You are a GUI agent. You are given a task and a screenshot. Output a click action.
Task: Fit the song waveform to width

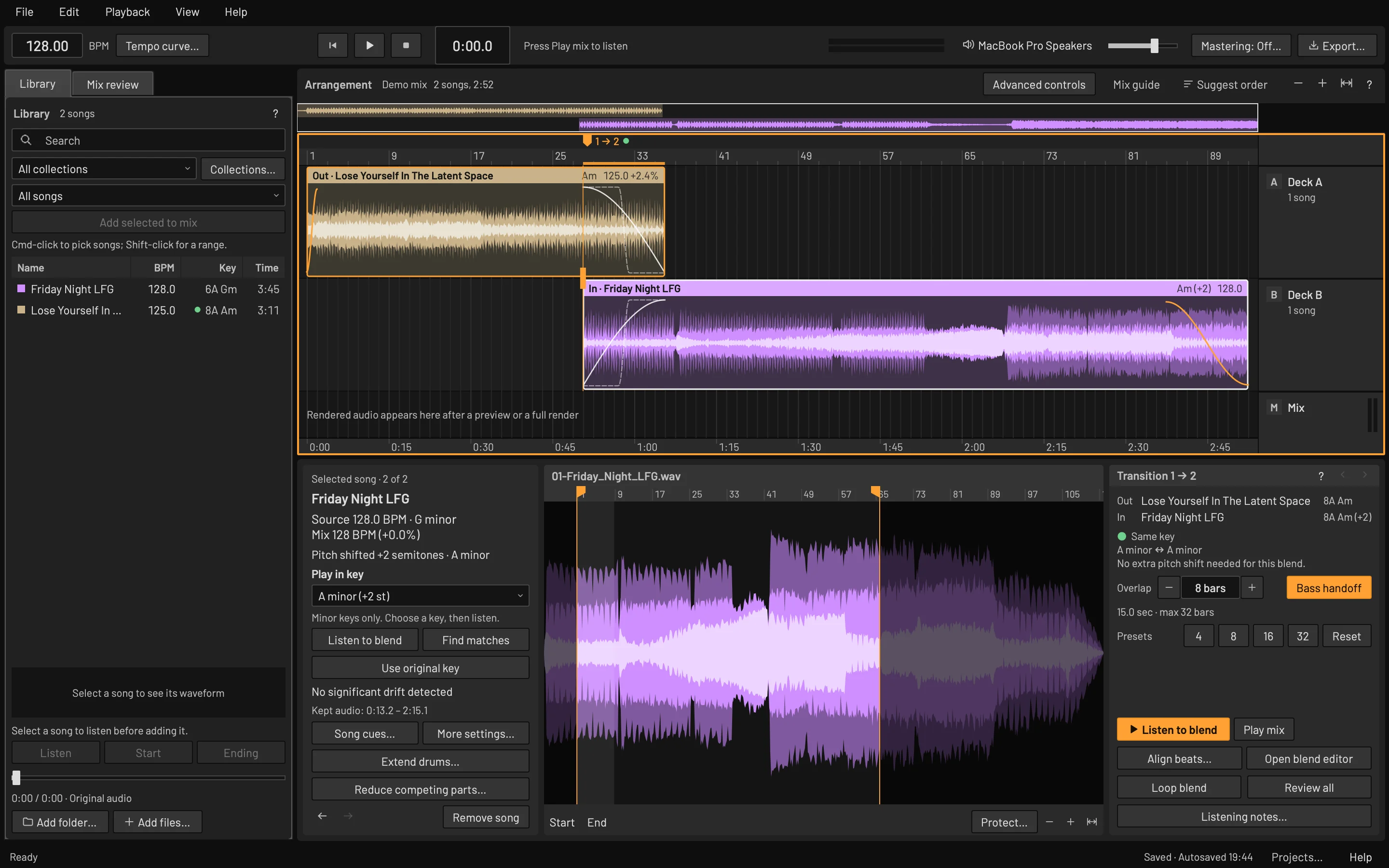click(x=1092, y=822)
